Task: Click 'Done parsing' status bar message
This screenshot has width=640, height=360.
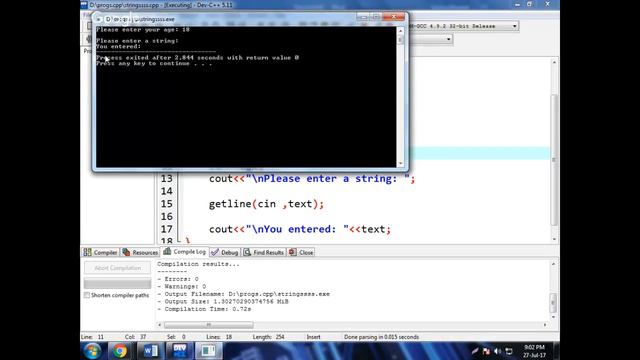Action: point(381,337)
